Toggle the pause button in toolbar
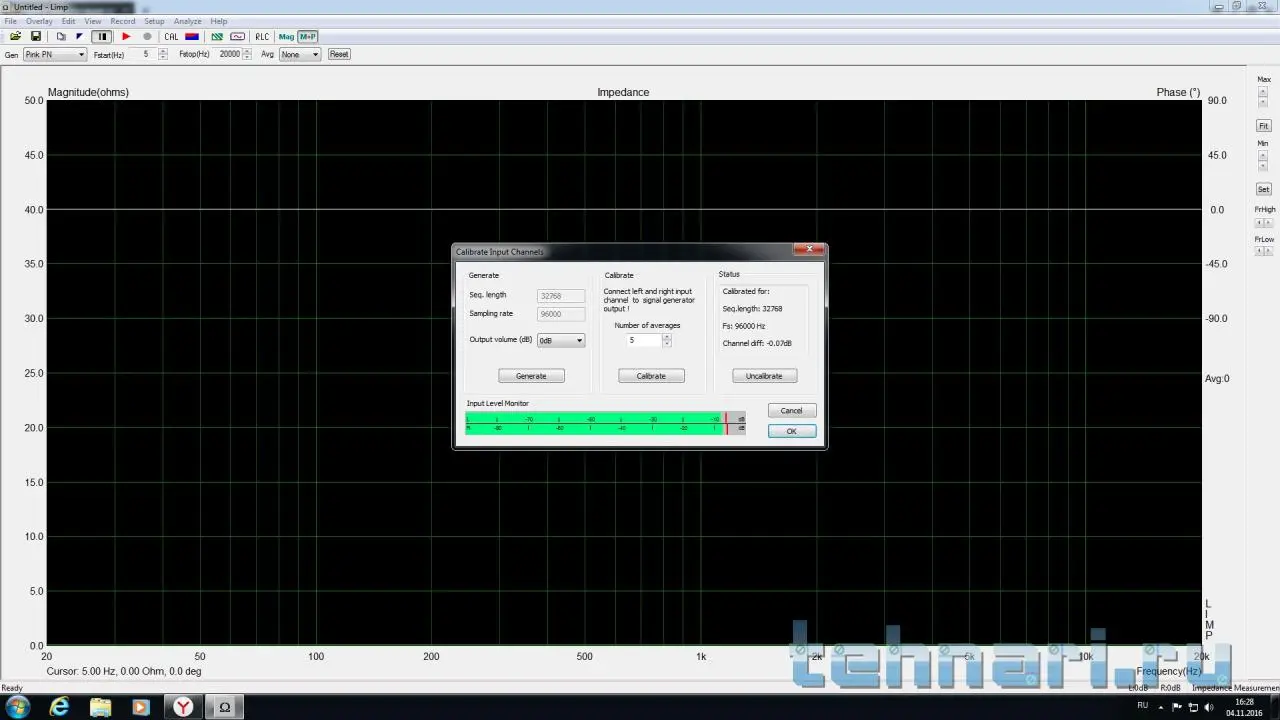 click(x=102, y=37)
